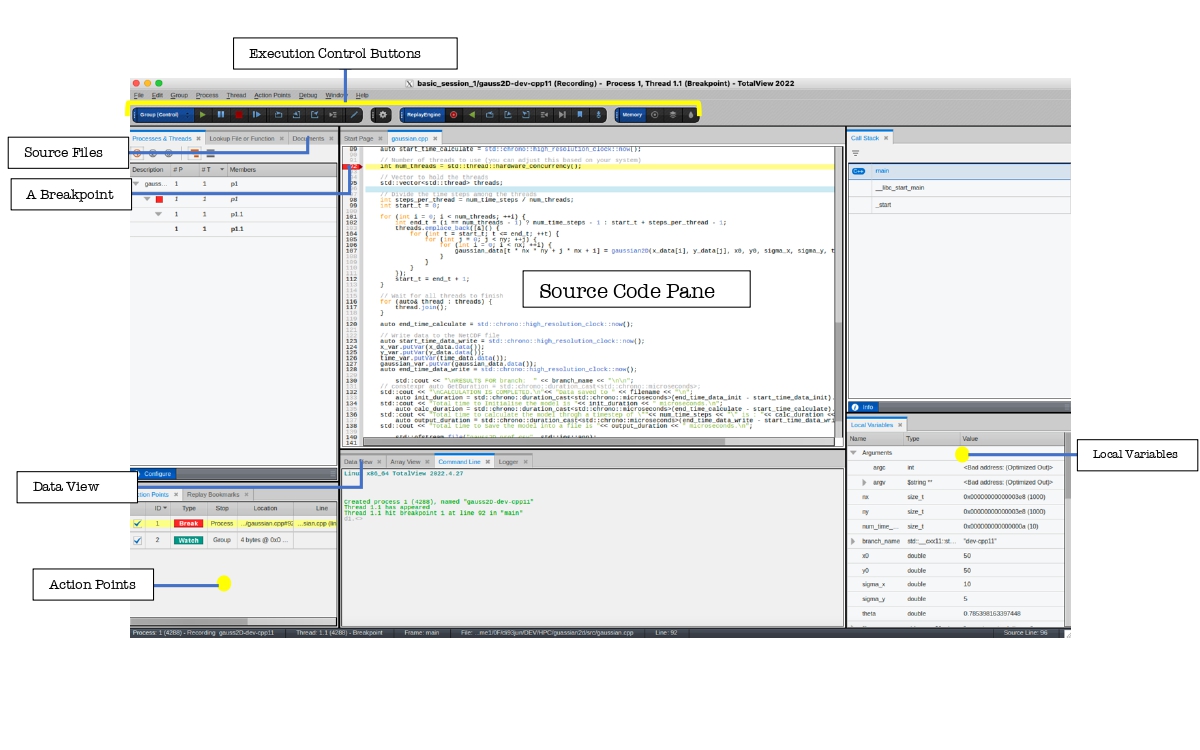1200x750 pixels.
Task: Toggle the Watch action point checkbox
Action: [137, 540]
